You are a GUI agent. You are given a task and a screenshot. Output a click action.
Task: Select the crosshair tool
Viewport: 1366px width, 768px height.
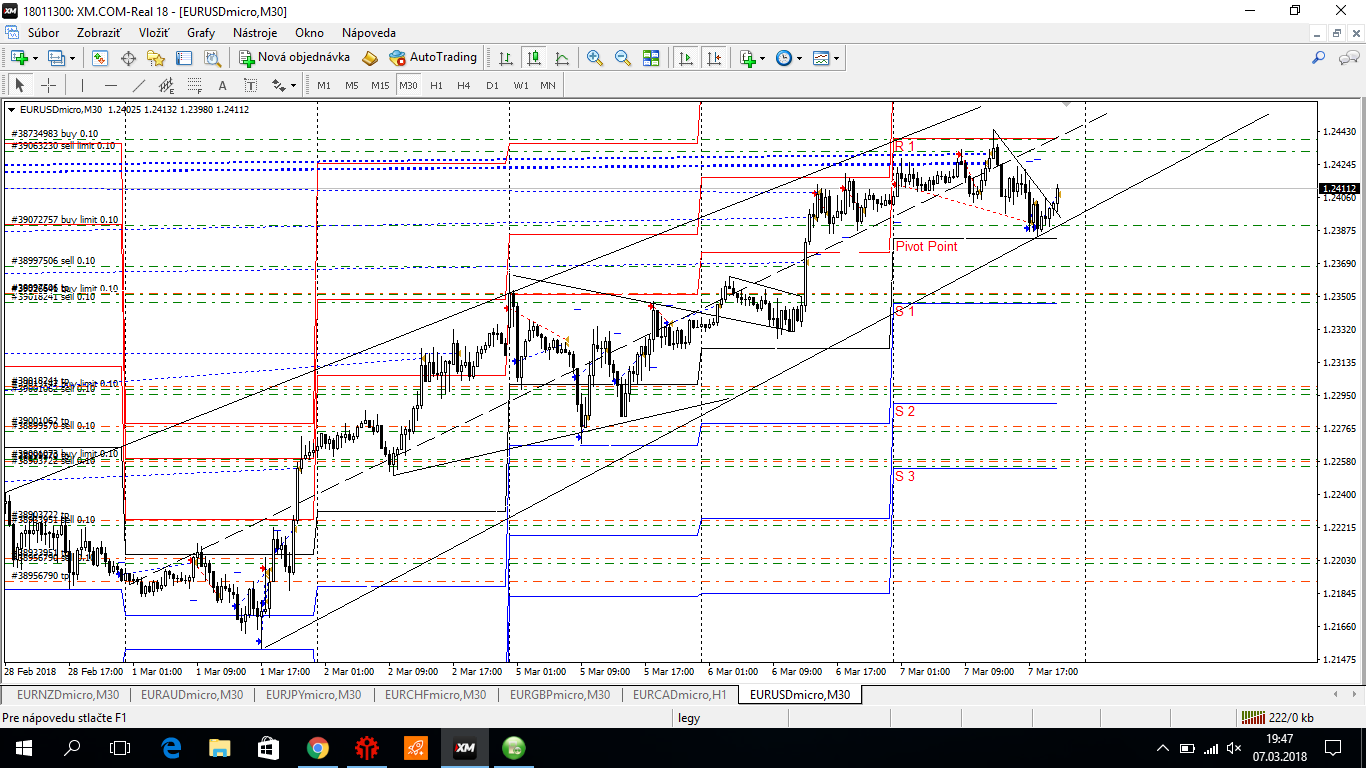[47, 85]
